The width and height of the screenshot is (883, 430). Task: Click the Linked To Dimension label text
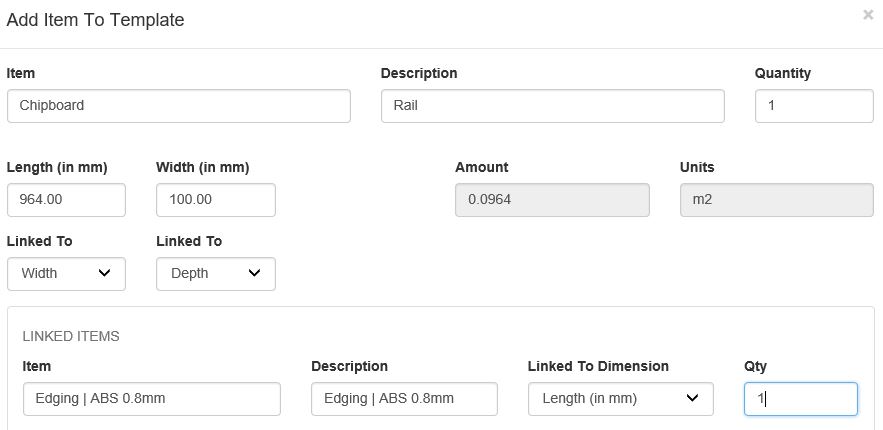[x=598, y=366]
